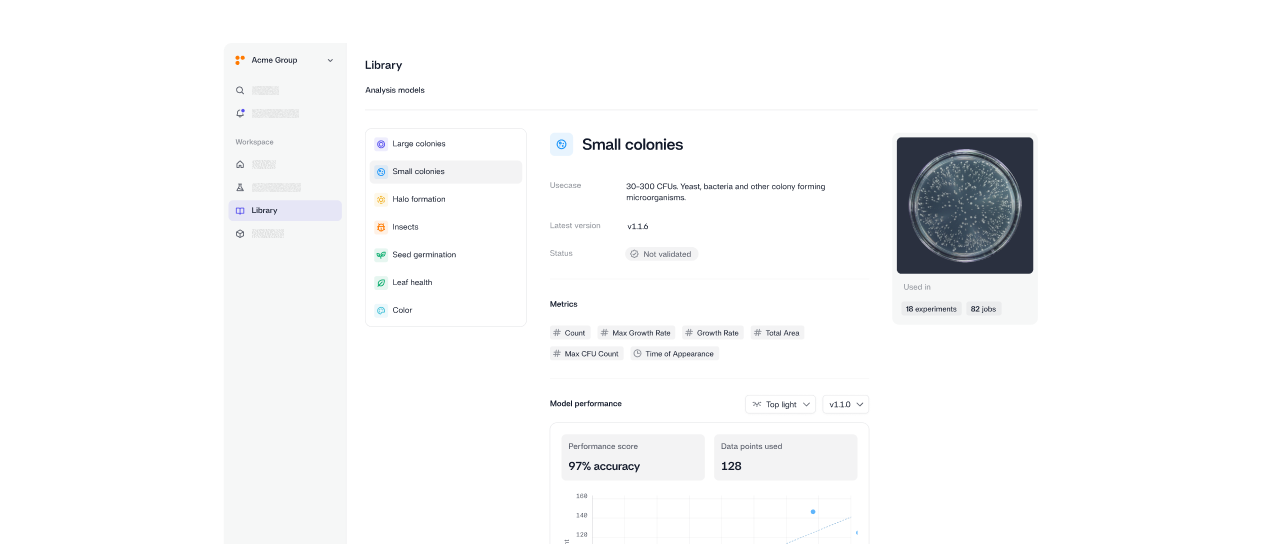Click the large Small colonies header icon
Screen dimensions: 1280x544
(562, 145)
